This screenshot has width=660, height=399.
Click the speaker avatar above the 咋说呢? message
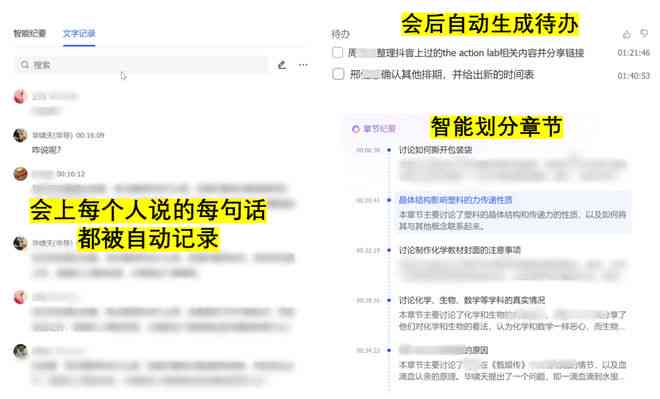tap(20, 135)
